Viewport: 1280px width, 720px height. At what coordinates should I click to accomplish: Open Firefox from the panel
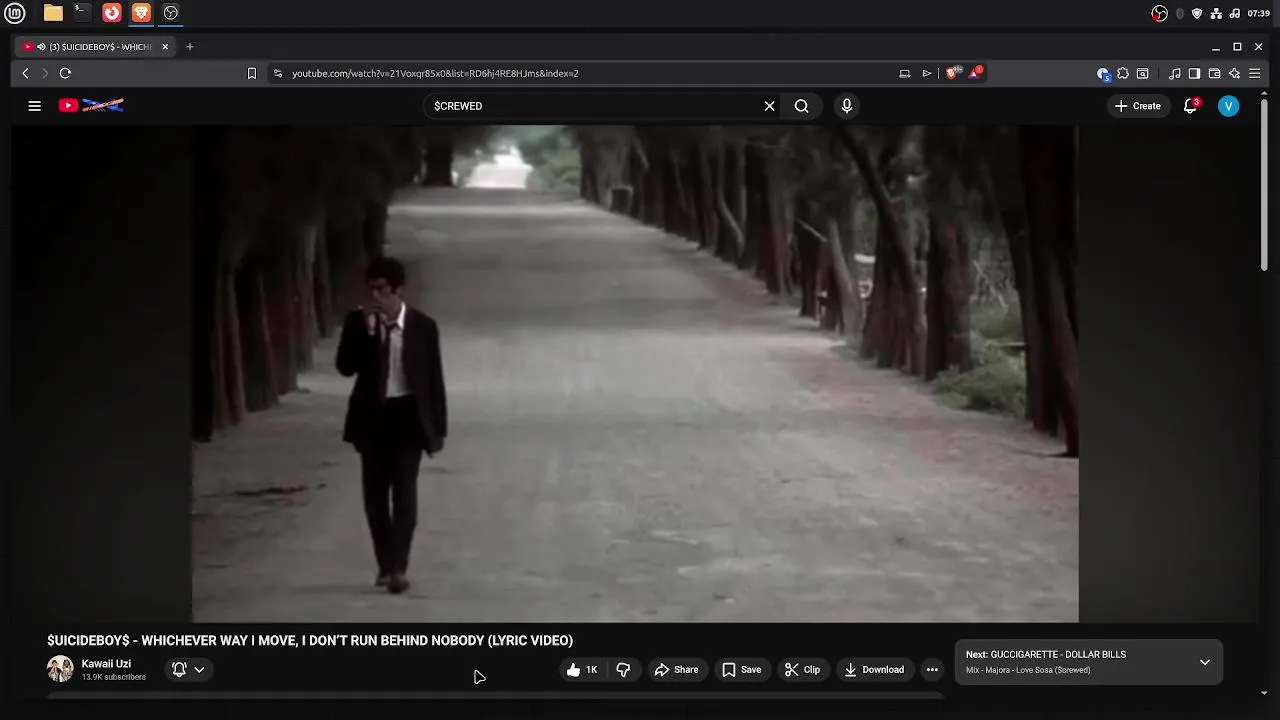coord(112,13)
